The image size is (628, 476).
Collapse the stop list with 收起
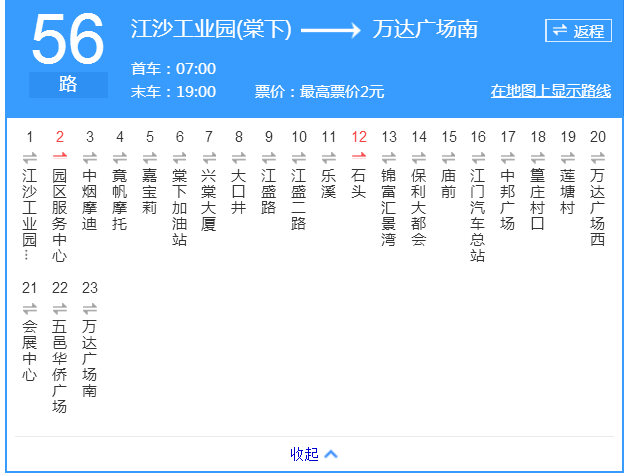(314, 454)
